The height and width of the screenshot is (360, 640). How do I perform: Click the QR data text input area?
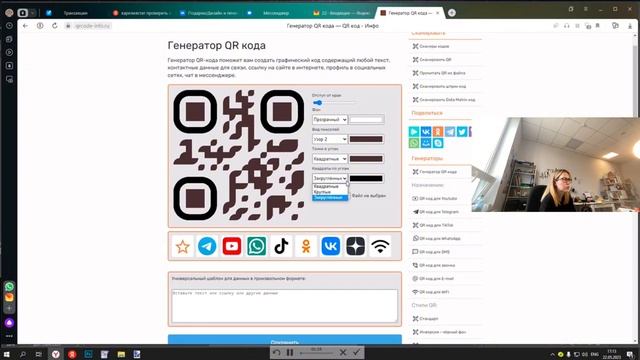(284, 306)
